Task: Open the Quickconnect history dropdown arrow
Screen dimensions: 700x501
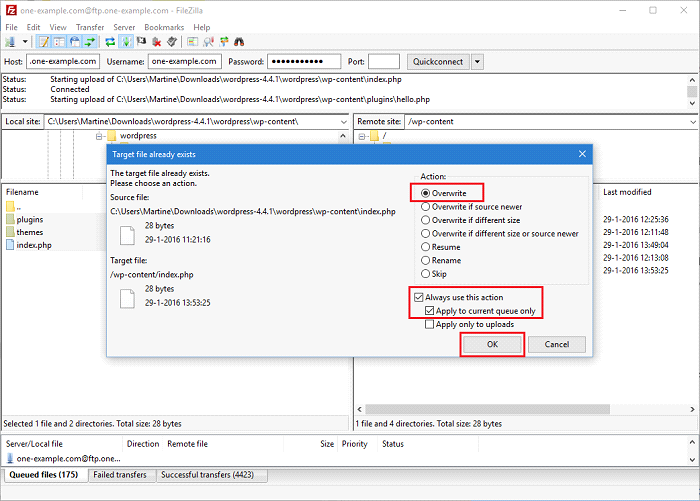Action: pyautogui.click(x=477, y=62)
